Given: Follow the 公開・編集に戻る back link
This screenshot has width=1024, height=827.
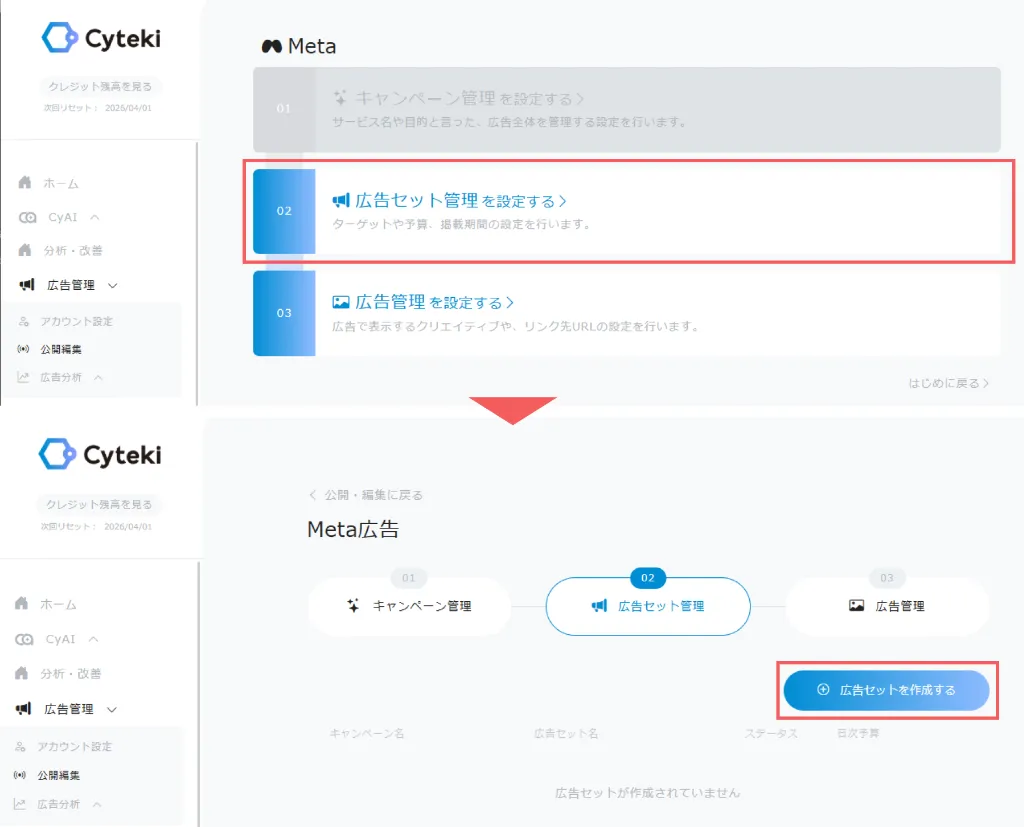Looking at the screenshot, I should pos(366,495).
